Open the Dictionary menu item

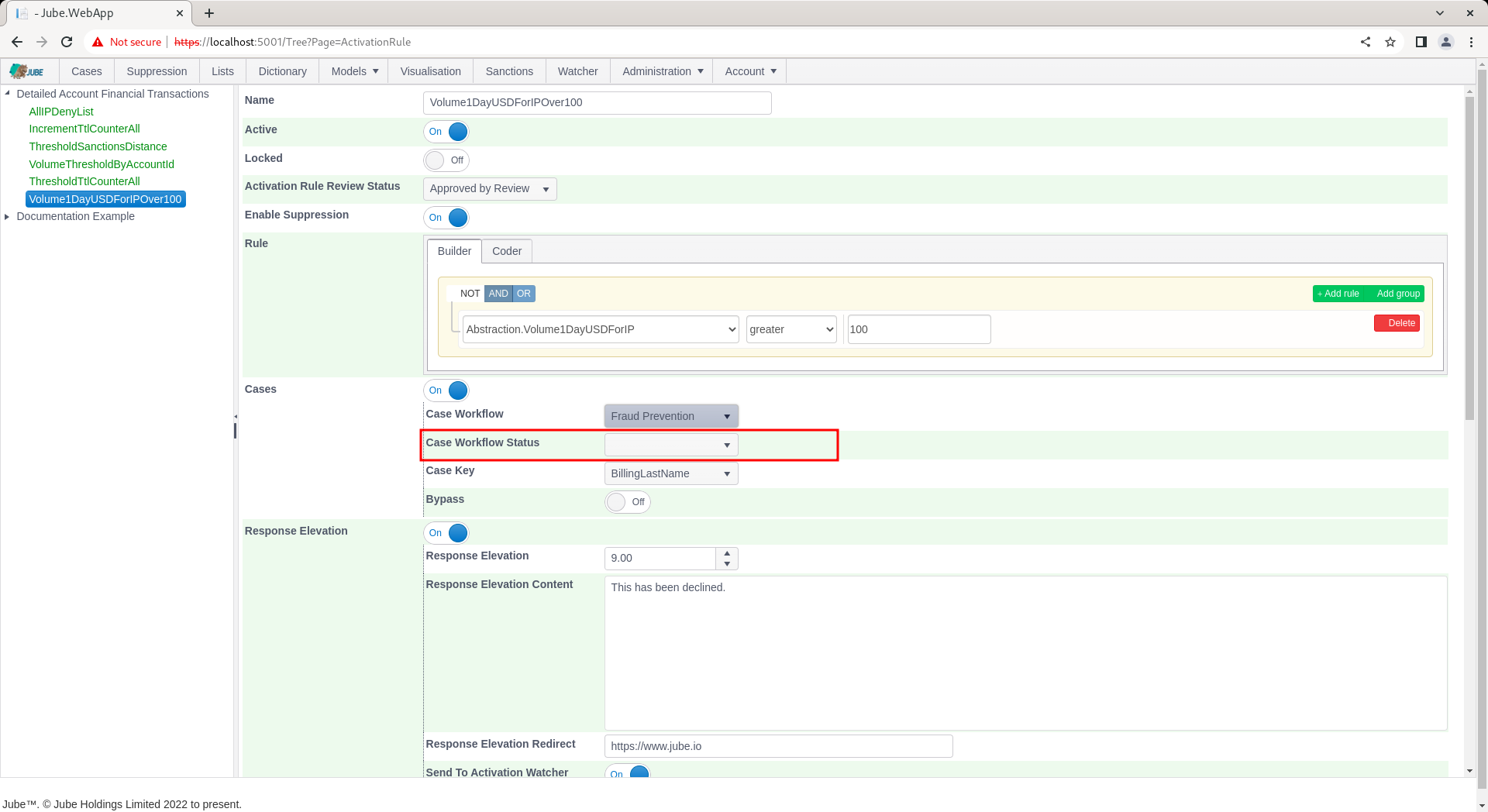click(x=283, y=71)
